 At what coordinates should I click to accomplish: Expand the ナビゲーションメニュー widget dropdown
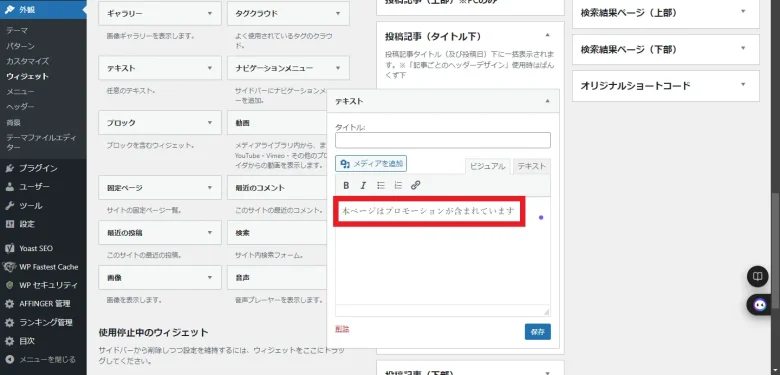(338, 68)
